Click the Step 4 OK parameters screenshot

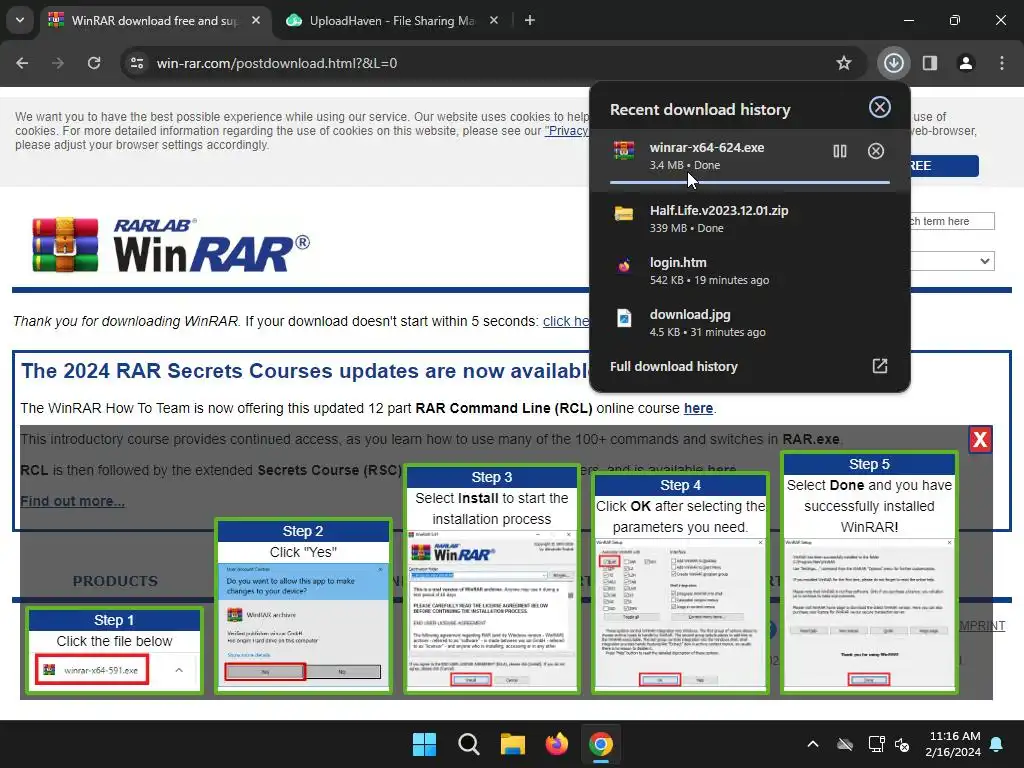pyautogui.click(x=680, y=613)
